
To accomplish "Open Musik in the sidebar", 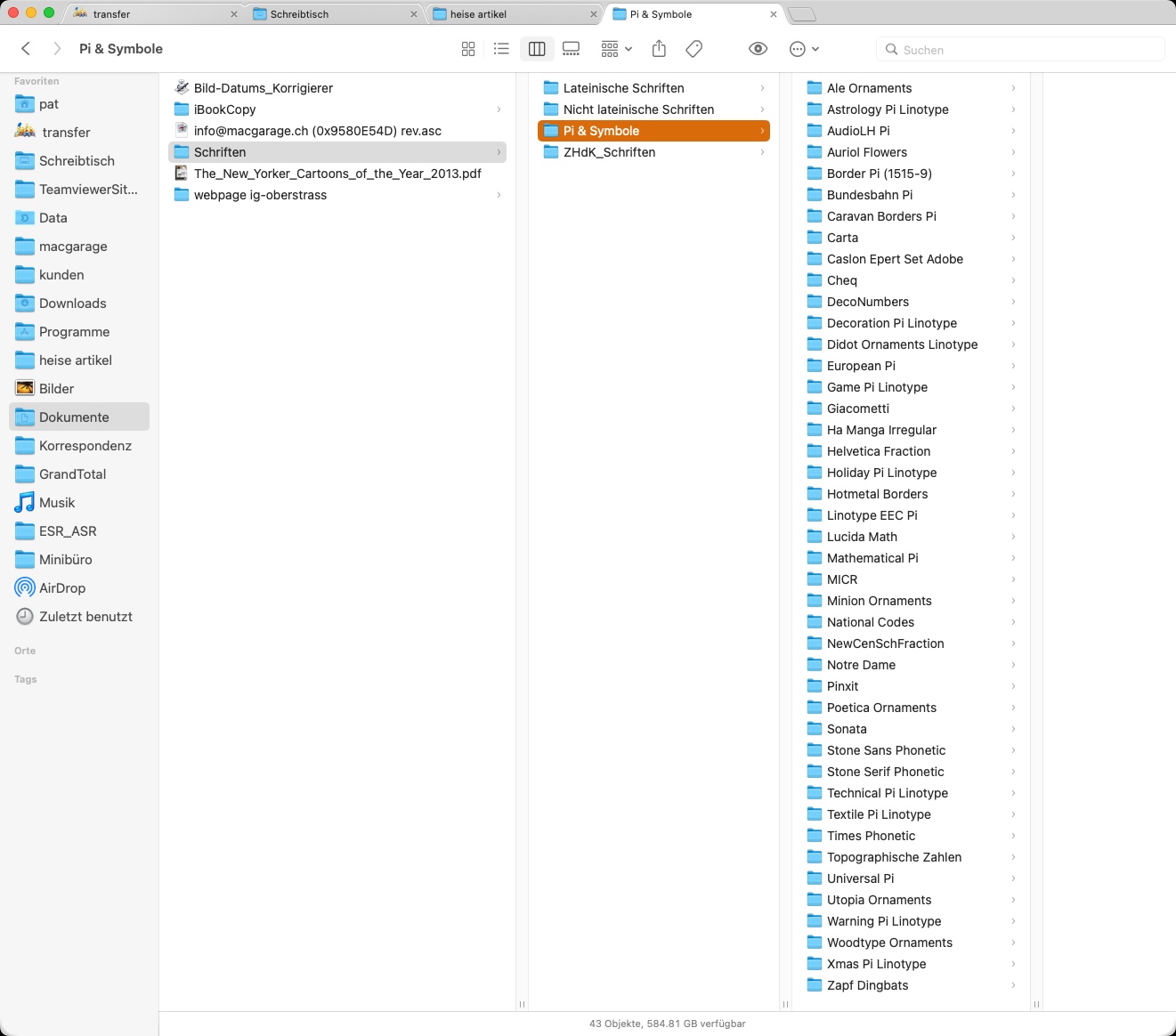I will pyautogui.click(x=78, y=503).
